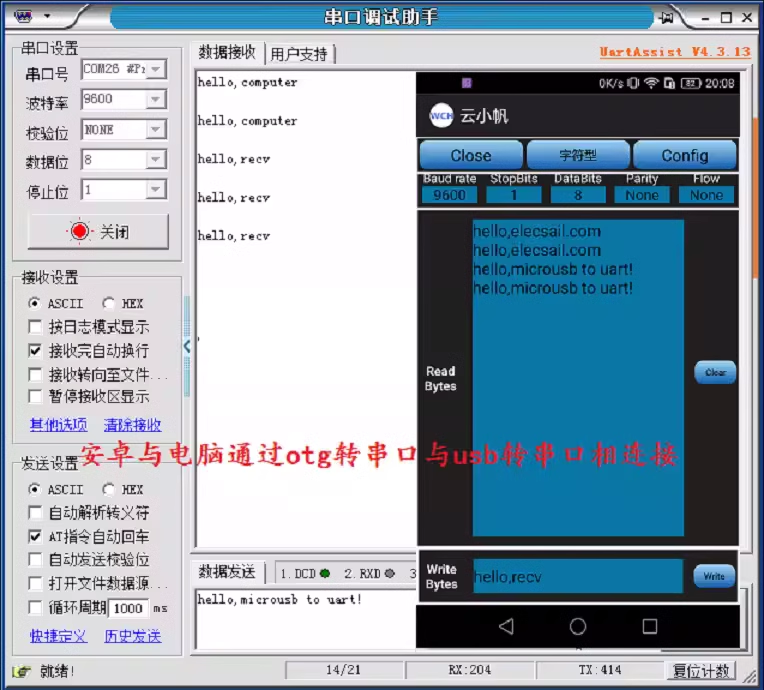Open 历史发送 link
This screenshot has height=690, width=764.
point(133,636)
